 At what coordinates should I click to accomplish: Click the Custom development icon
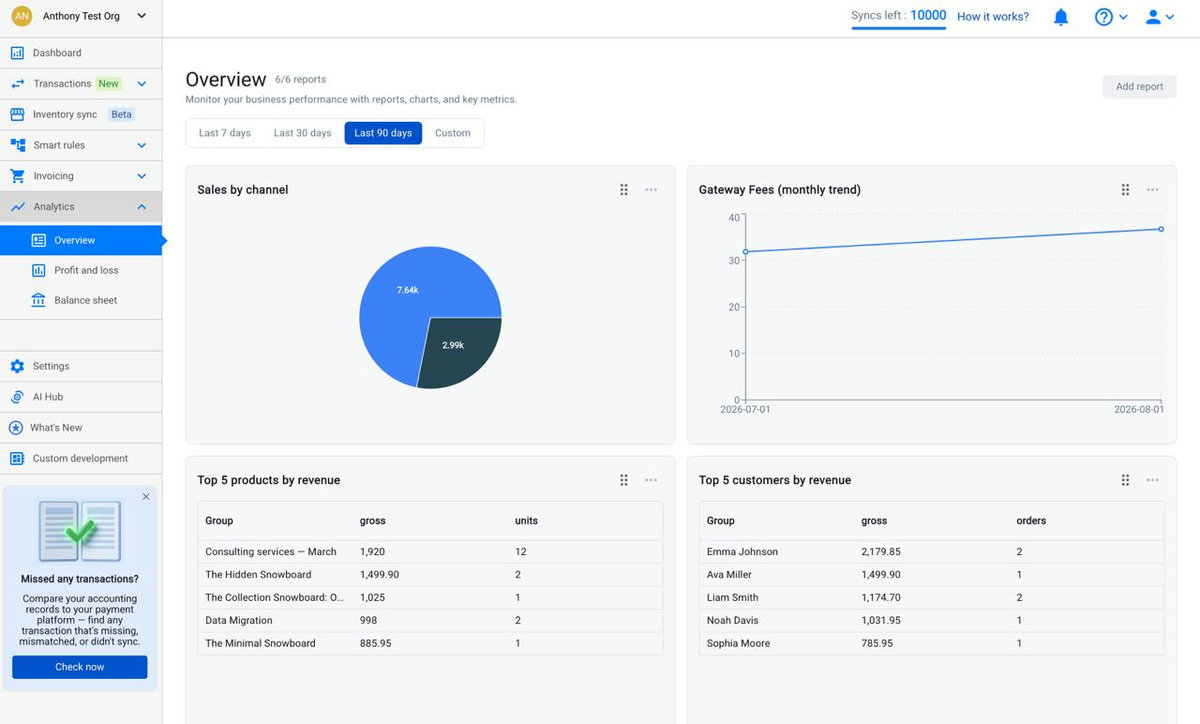[17, 458]
